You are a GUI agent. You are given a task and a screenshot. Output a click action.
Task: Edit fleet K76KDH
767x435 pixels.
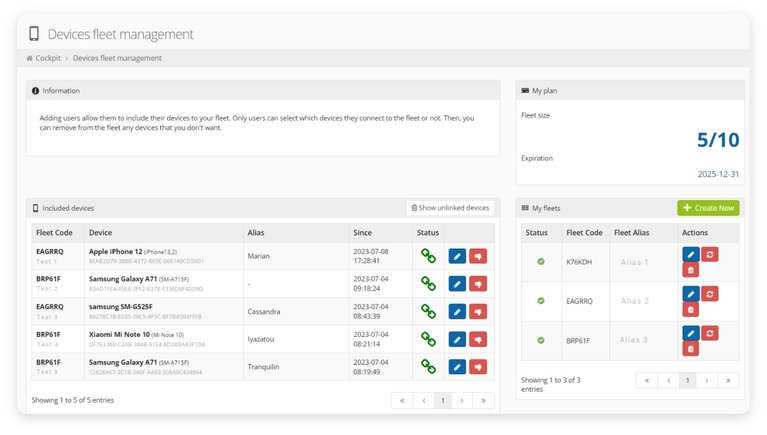tap(691, 254)
